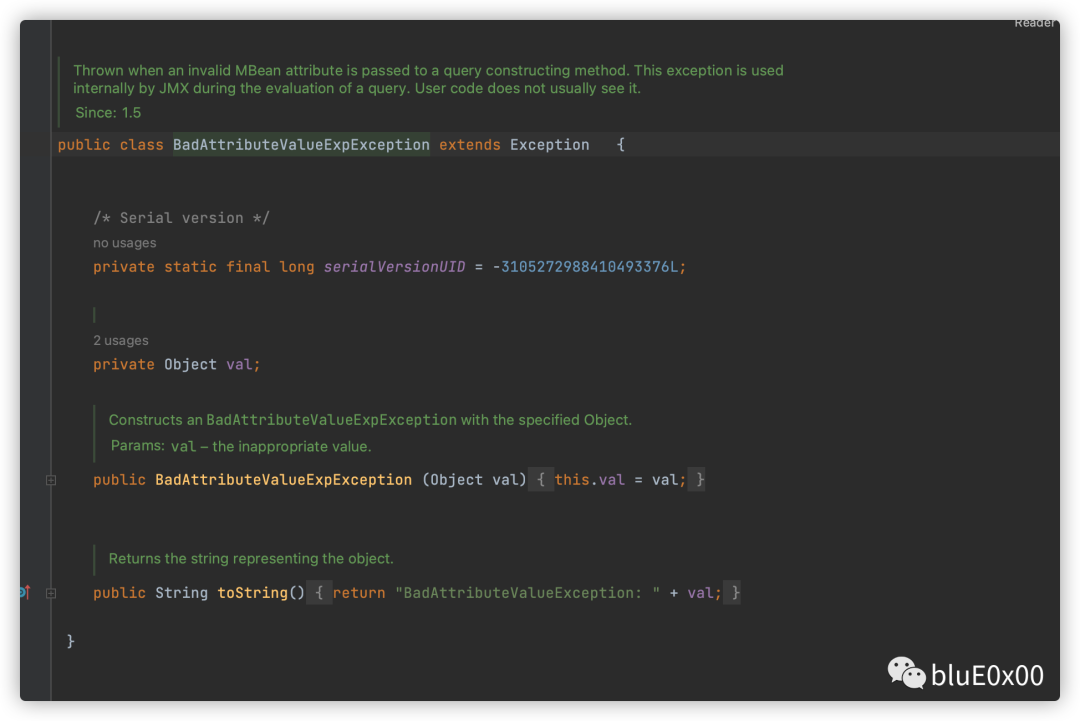Click the toString method name

252,592
